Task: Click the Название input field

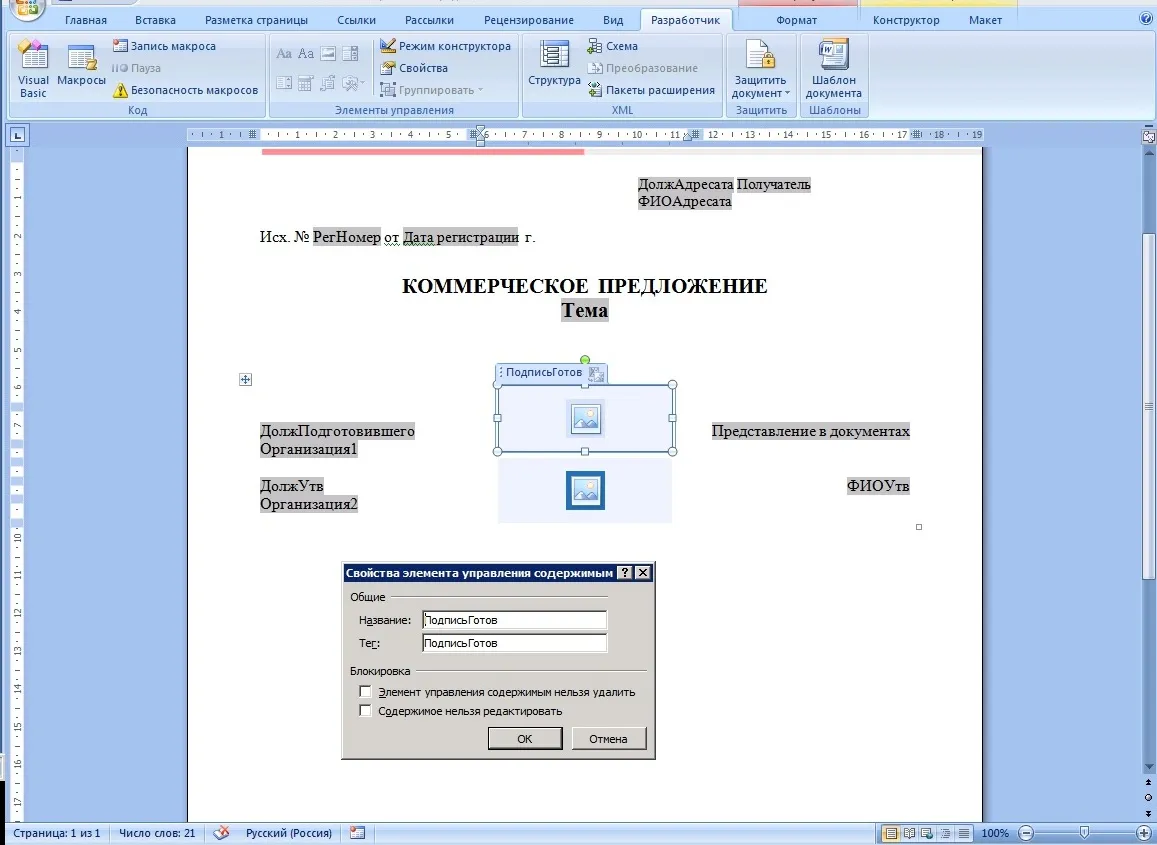Action: [x=515, y=620]
